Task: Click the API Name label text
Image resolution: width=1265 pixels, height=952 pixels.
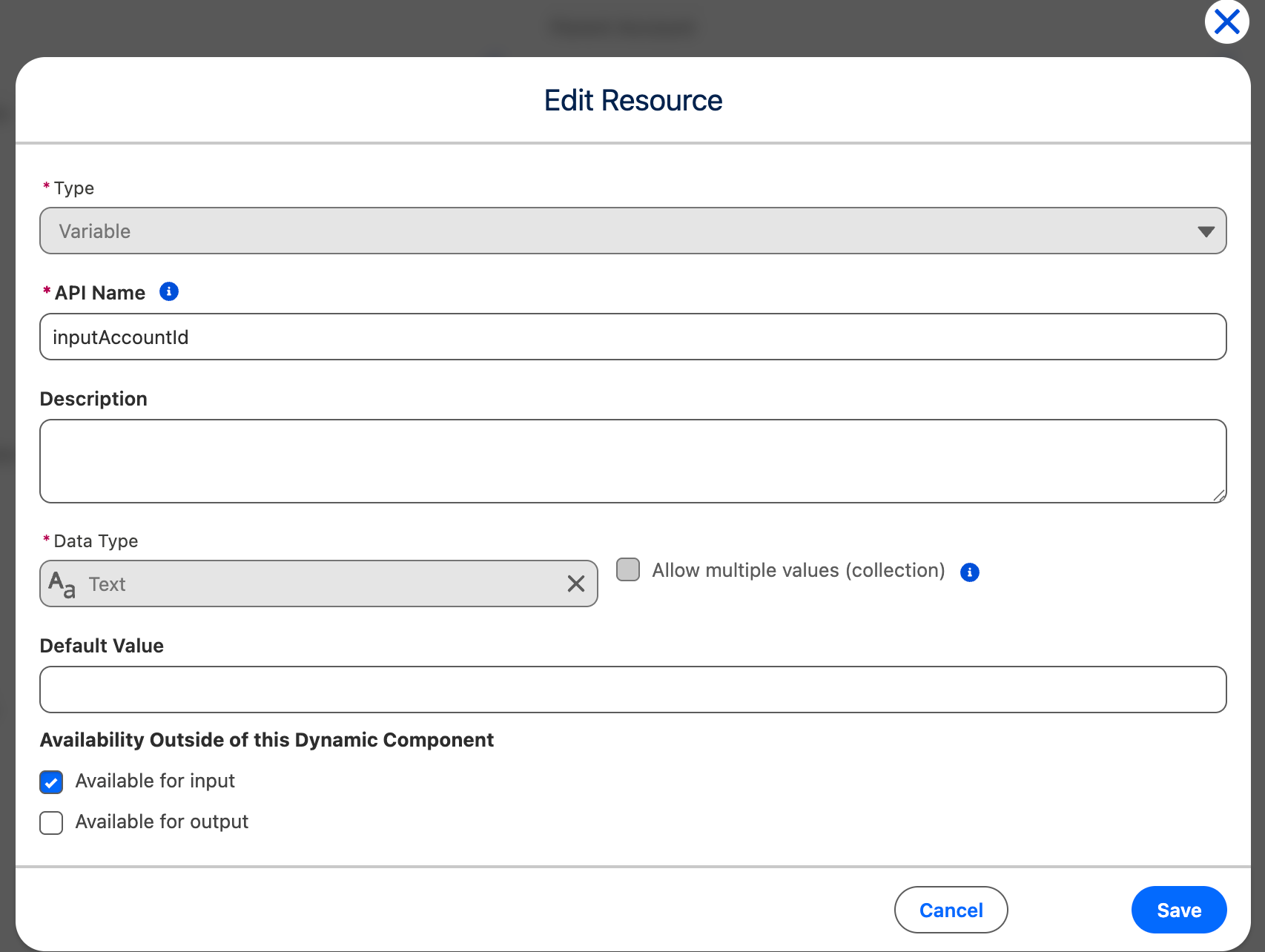Action: pyautogui.click(x=100, y=293)
